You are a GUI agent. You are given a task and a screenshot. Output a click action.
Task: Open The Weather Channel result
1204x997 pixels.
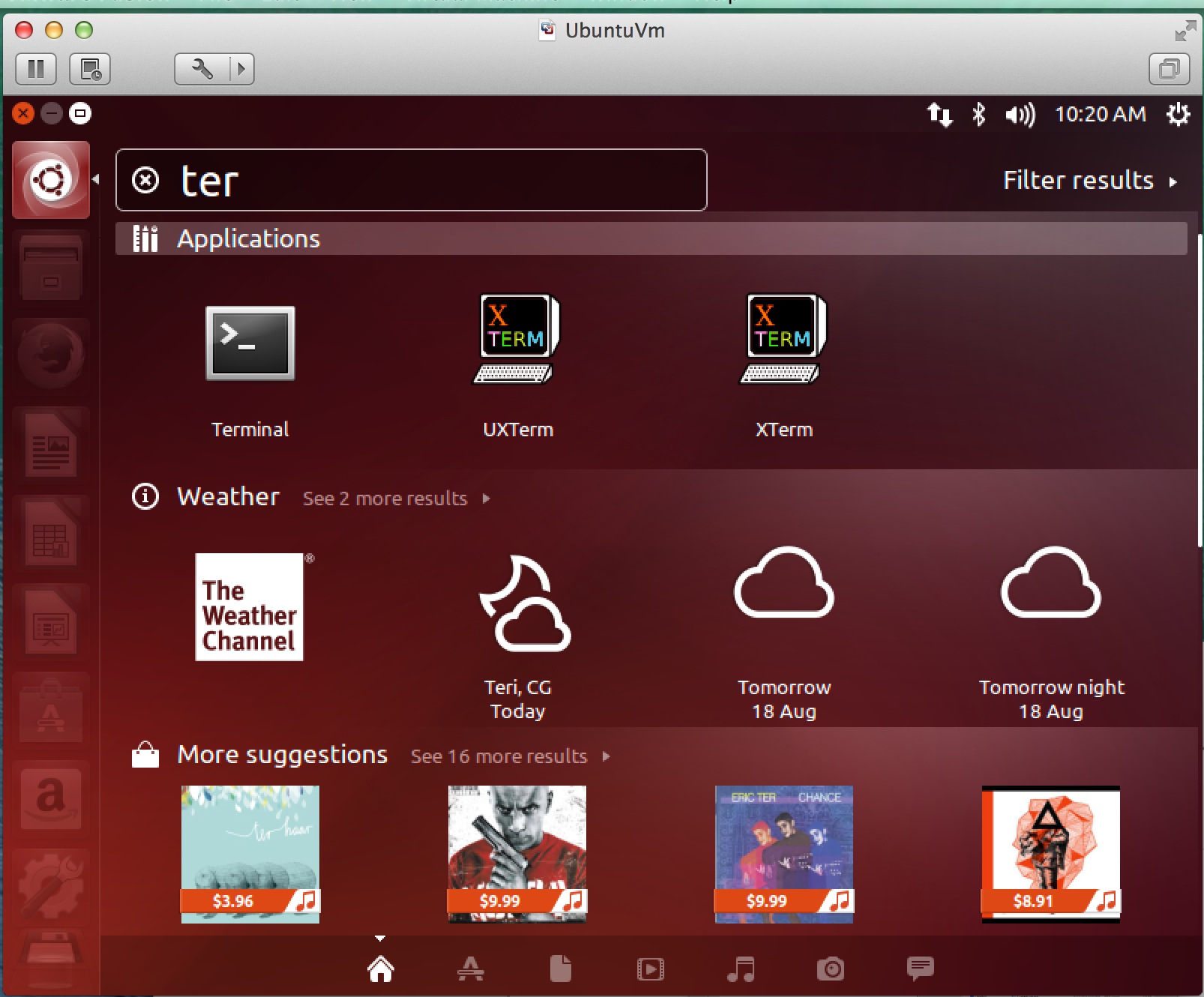point(250,607)
